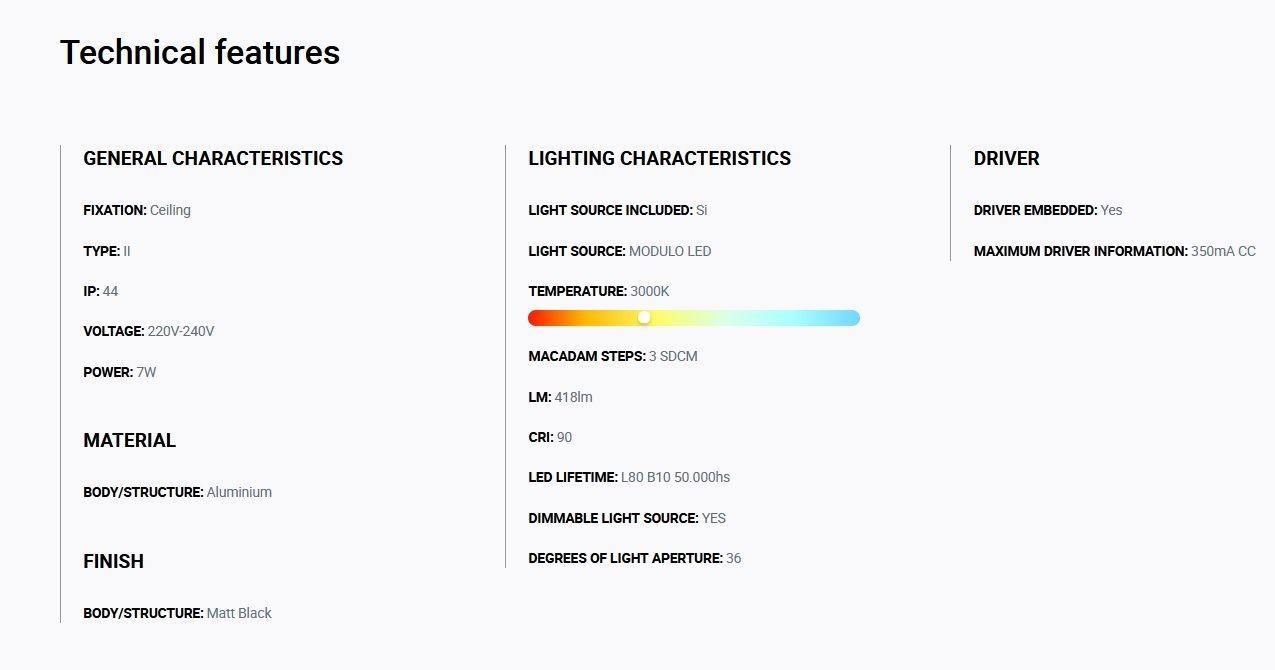Image resolution: width=1275 pixels, height=670 pixels.
Task: Click the DRIVER section heading
Action: click(1006, 158)
